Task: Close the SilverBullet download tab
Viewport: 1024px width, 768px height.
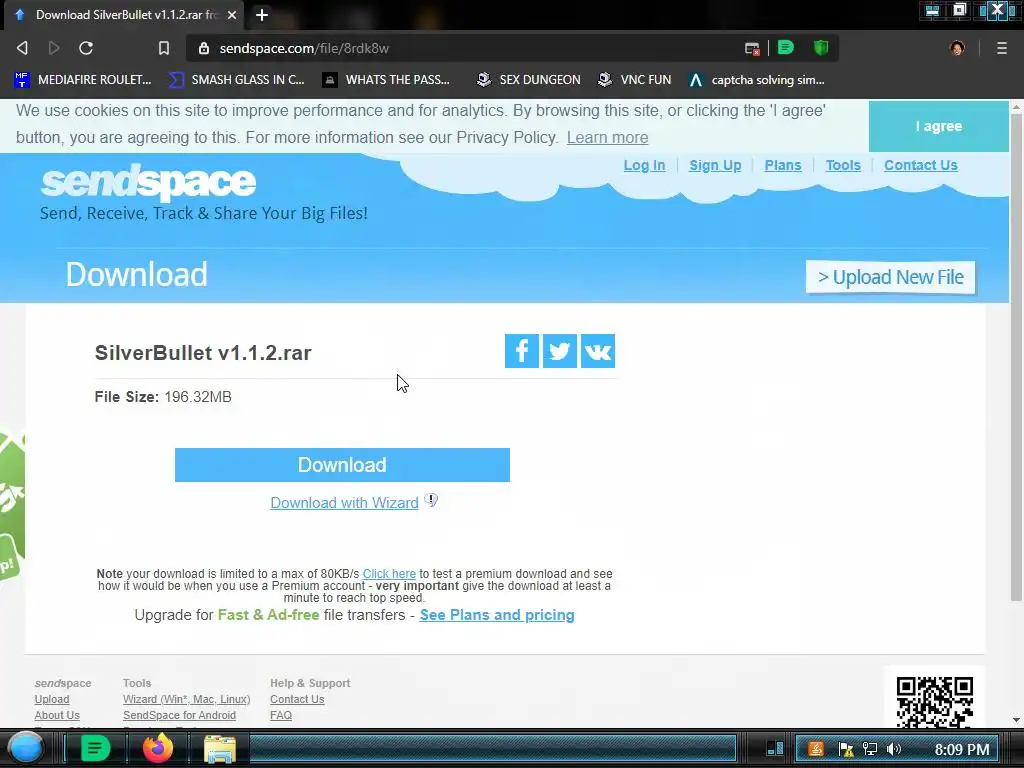Action: pos(232,14)
